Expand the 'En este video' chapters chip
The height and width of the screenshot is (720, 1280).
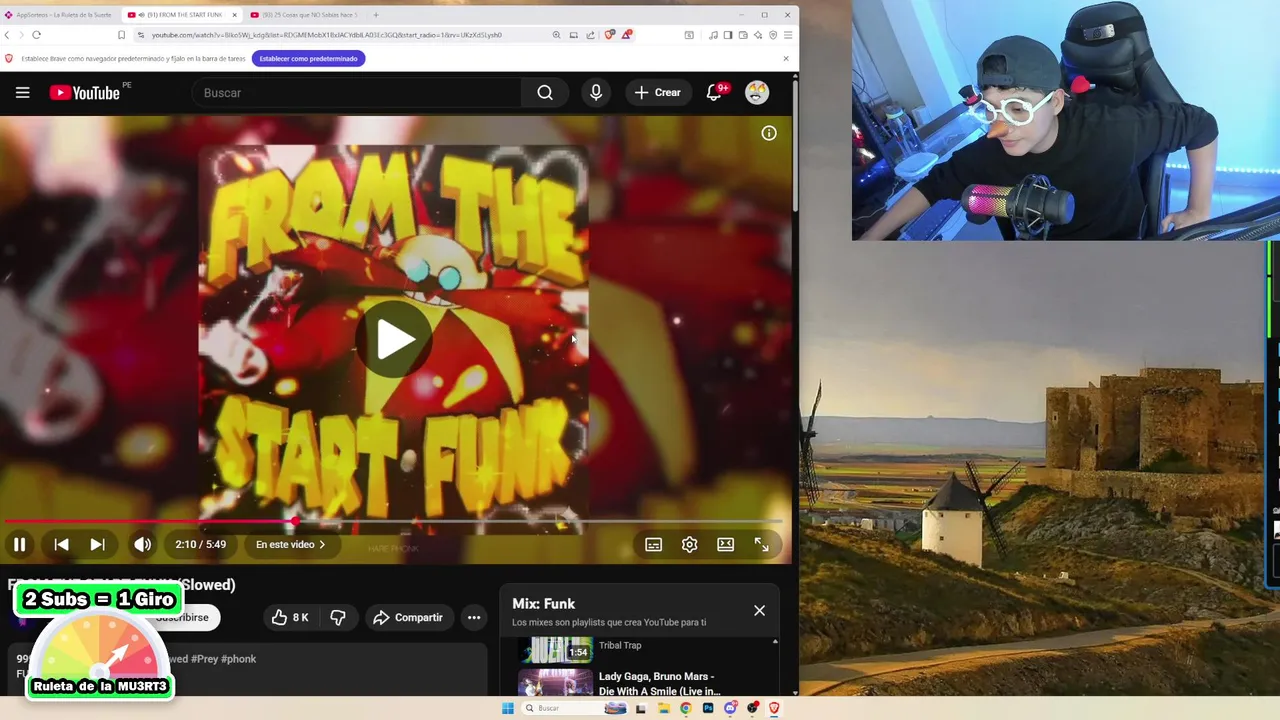[x=291, y=545]
